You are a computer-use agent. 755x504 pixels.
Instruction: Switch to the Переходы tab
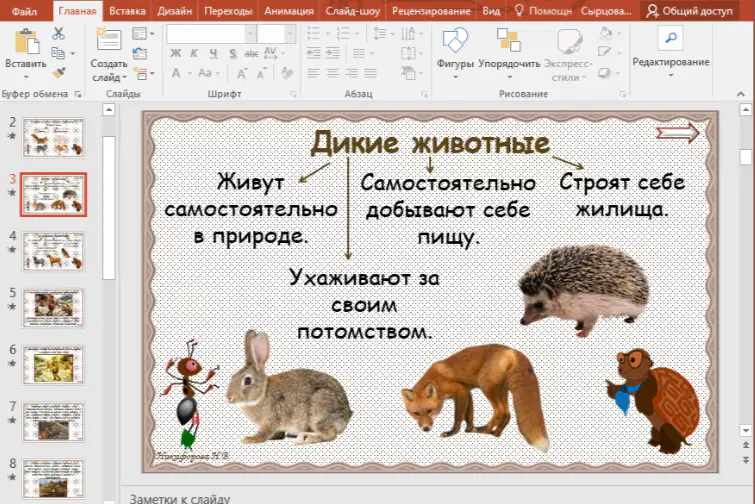(228, 11)
